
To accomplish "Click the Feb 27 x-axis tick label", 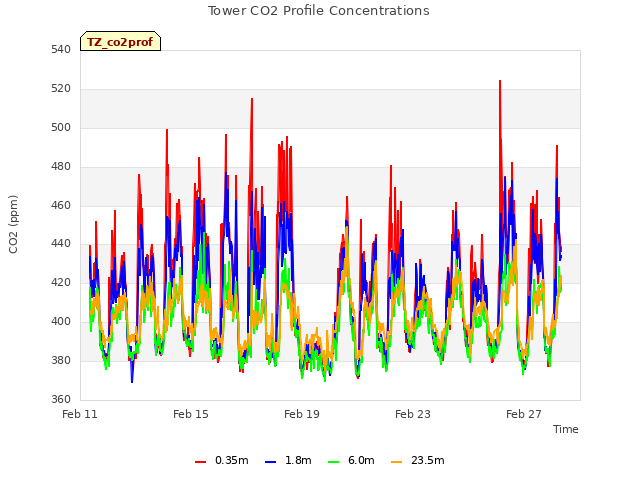I will point(524,414).
